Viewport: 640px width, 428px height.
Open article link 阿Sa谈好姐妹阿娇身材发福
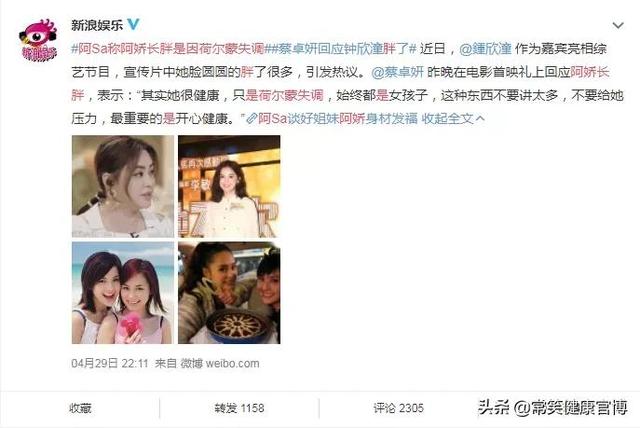pos(338,119)
